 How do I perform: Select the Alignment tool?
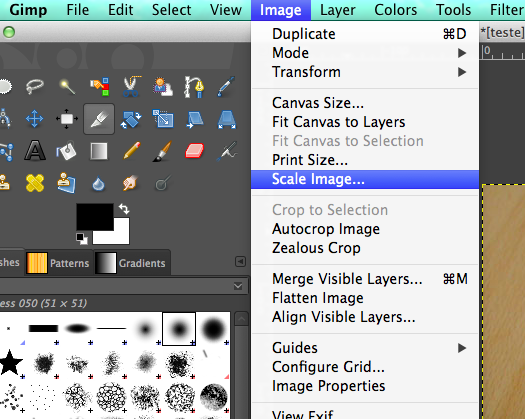(x=67, y=119)
